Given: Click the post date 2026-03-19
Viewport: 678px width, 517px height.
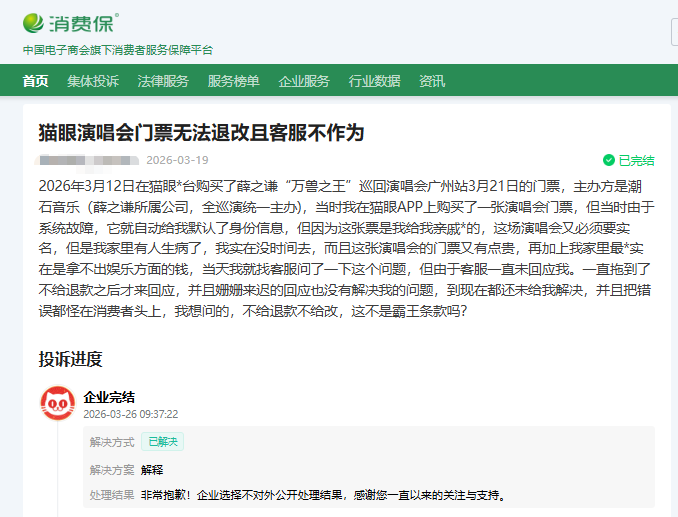Looking at the screenshot, I should (x=177, y=160).
